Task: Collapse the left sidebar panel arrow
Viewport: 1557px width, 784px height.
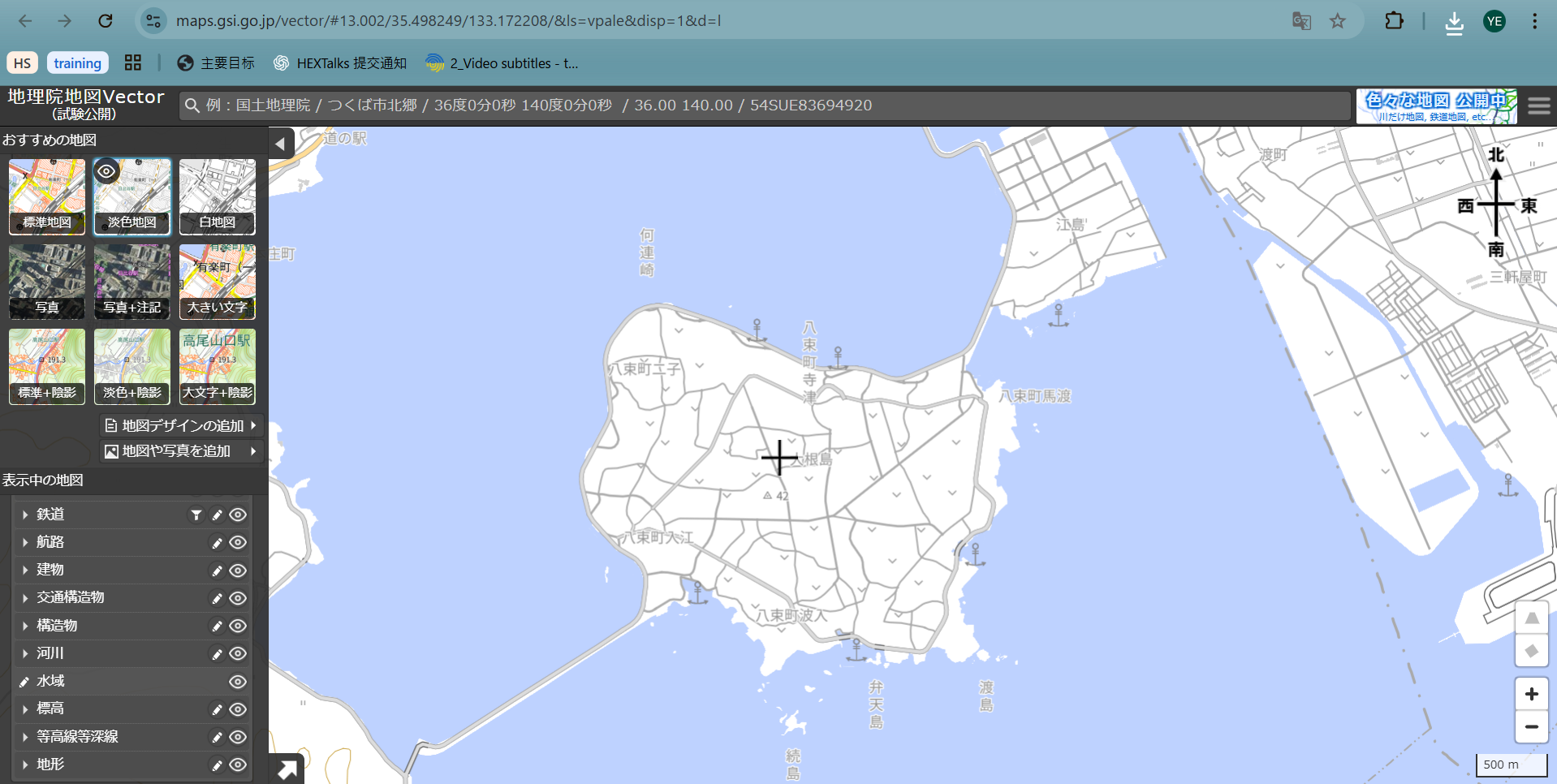Action: point(280,144)
